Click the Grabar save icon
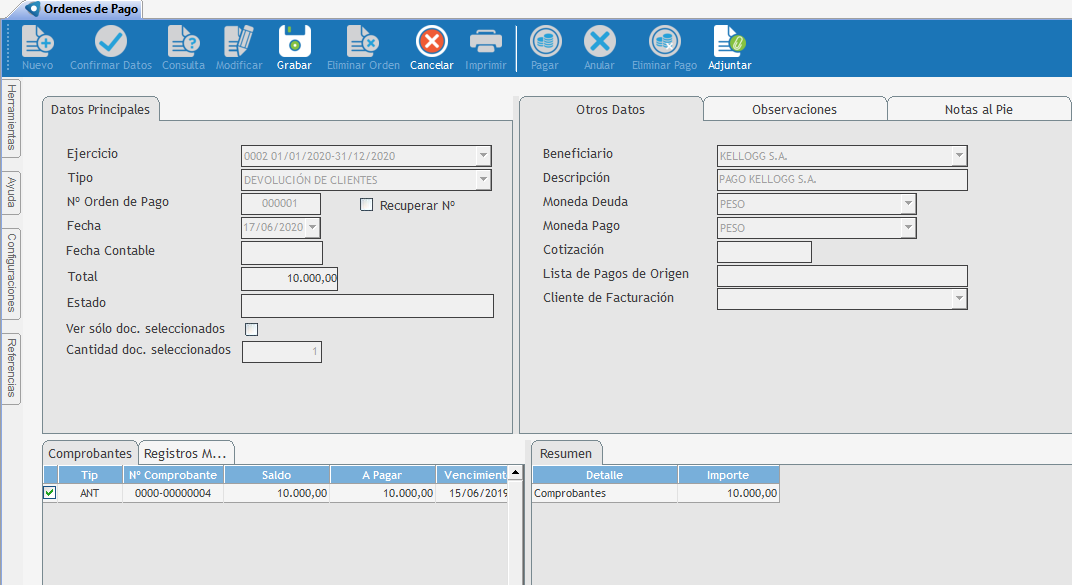The height and width of the screenshot is (585, 1072). tap(294, 42)
